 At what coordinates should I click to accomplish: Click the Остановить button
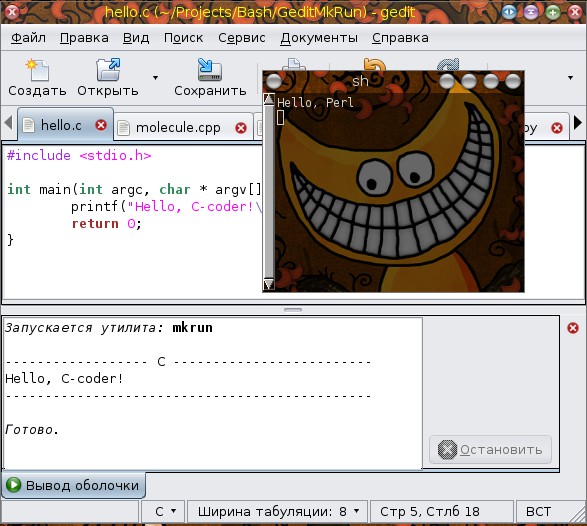pos(490,450)
